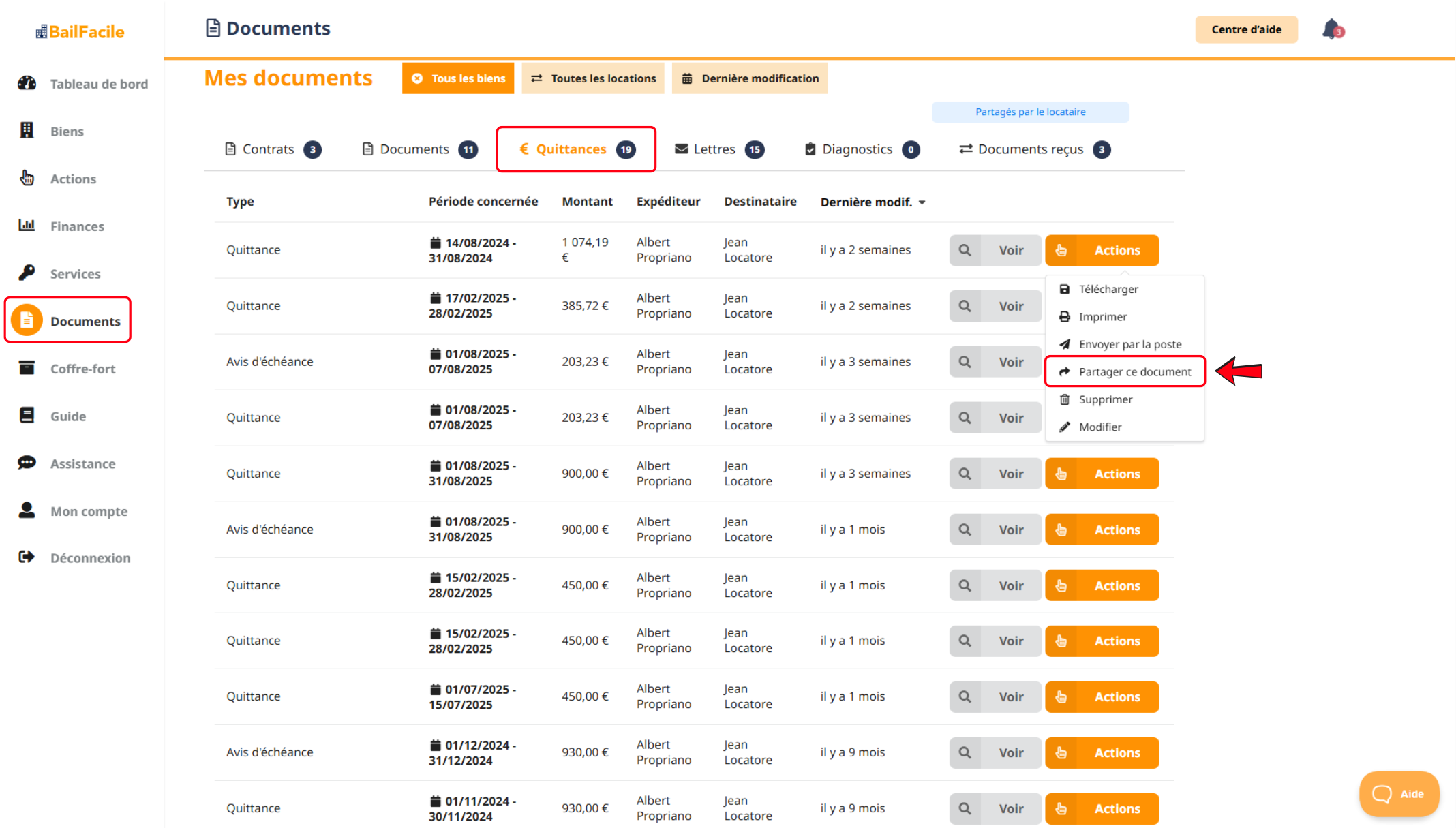This screenshot has height=828, width=1456.
Task: Choose Télécharger from the actions menu
Action: (1108, 289)
